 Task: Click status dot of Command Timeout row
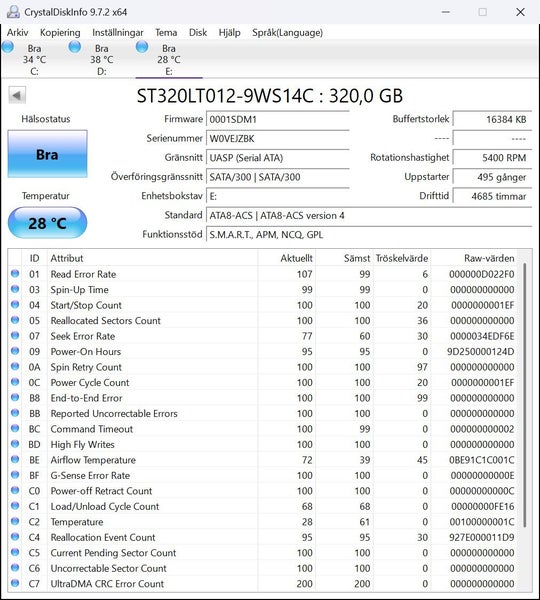15,429
